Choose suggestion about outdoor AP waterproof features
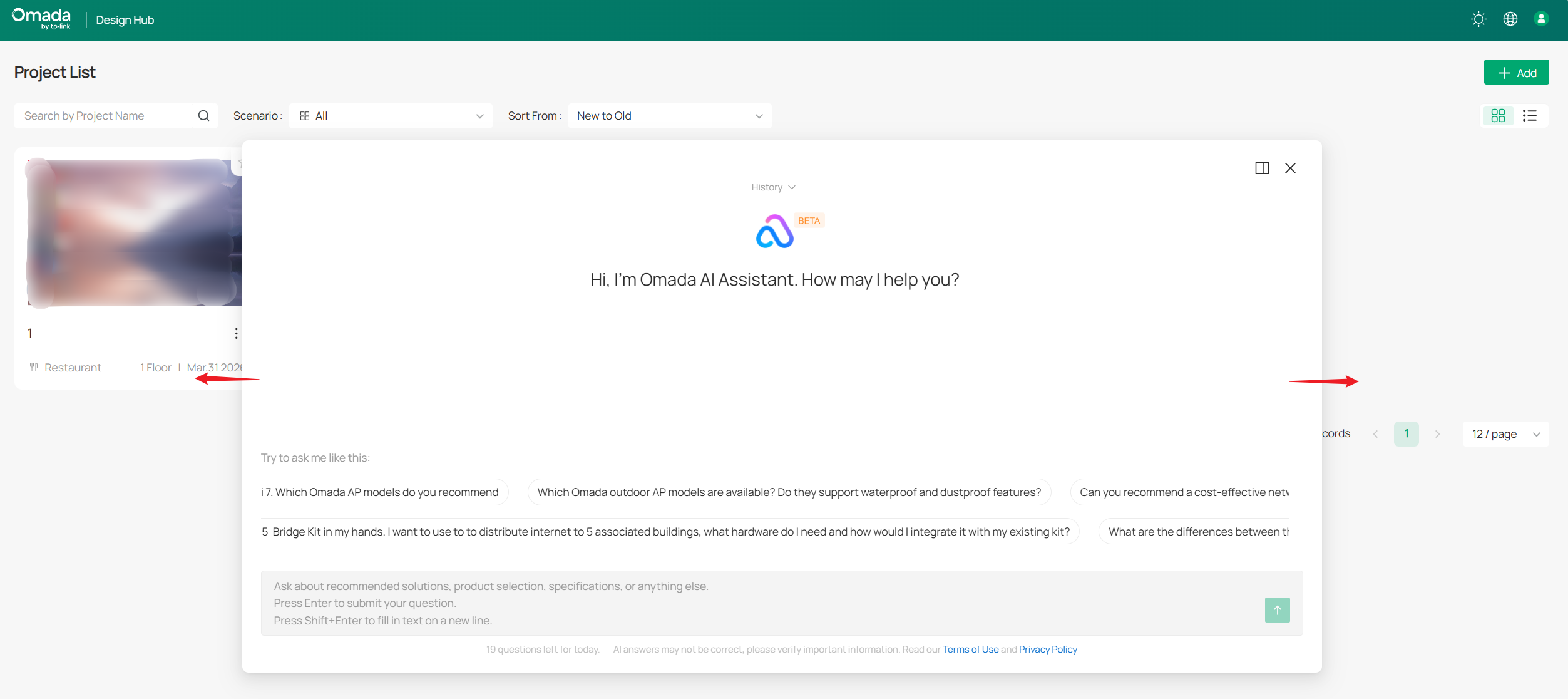 [x=789, y=492]
